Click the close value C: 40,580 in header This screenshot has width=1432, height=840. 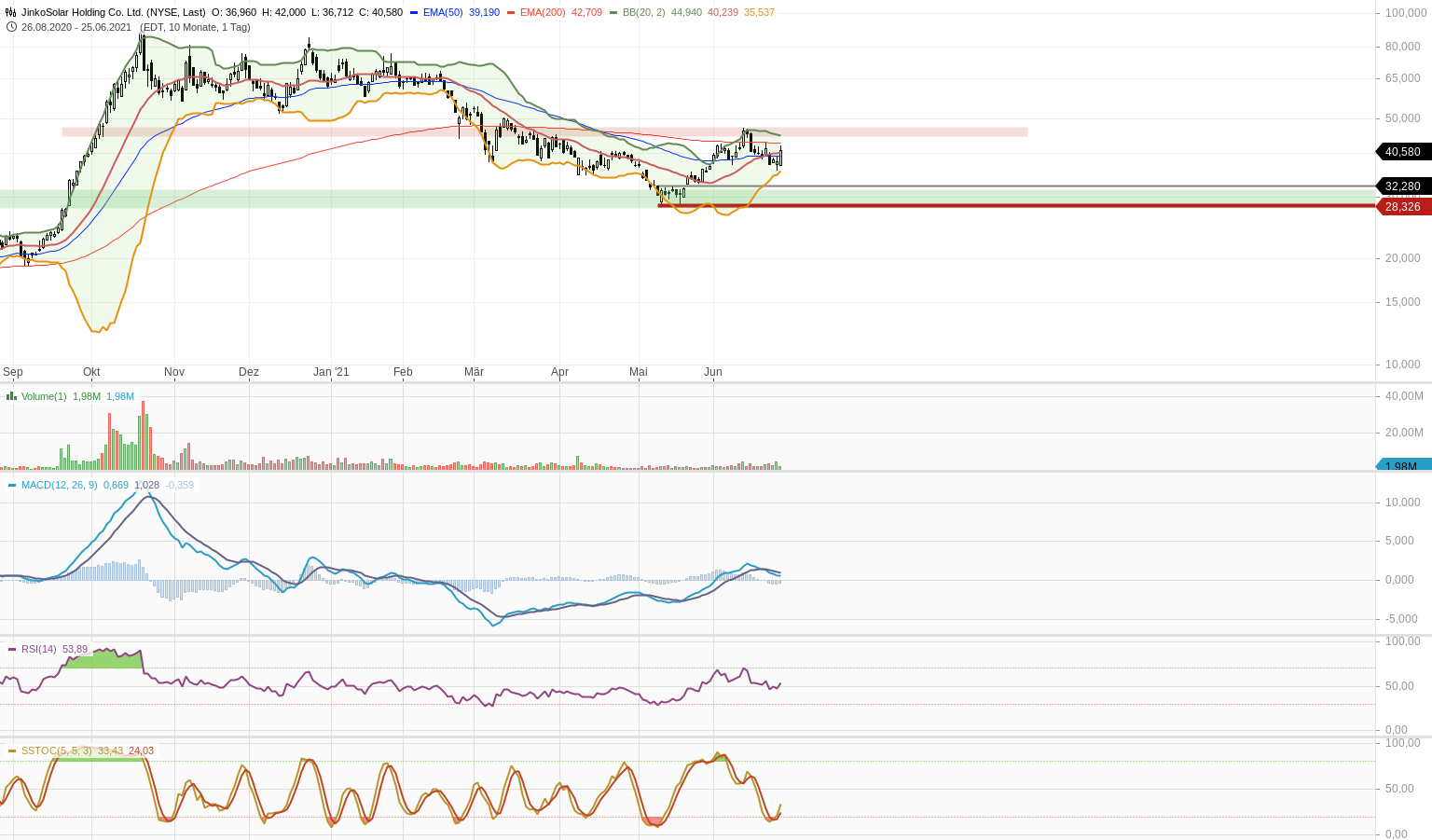pyautogui.click(x=381, y=12)
